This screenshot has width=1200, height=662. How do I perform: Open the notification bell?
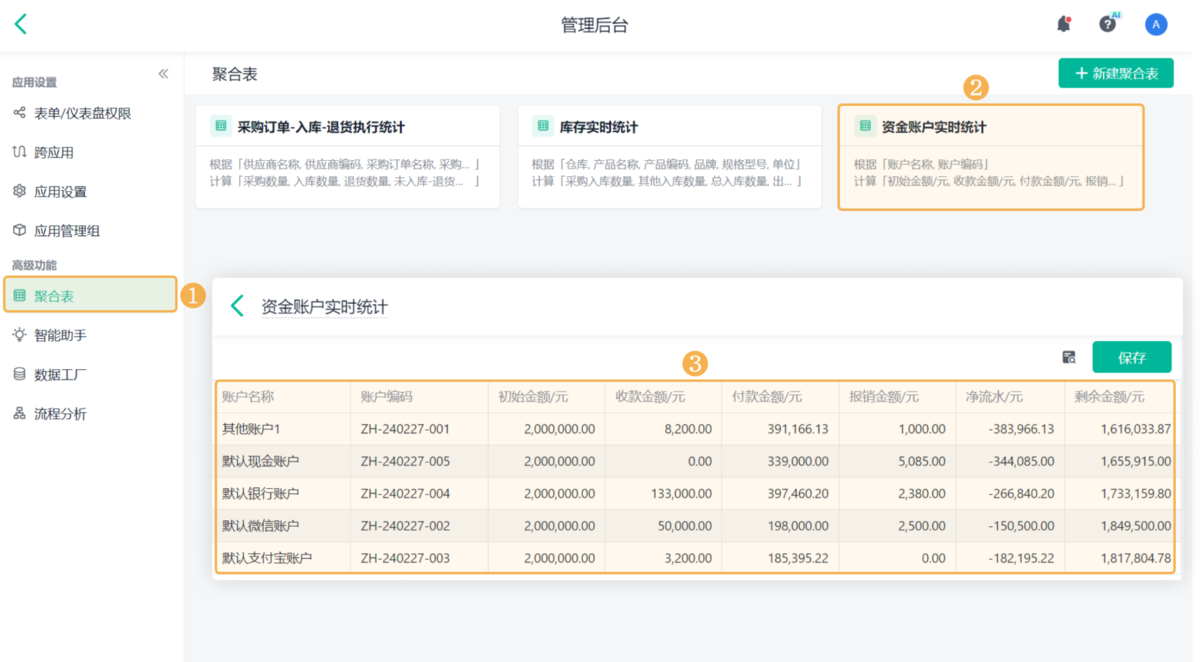click(x=1063, y=25)
